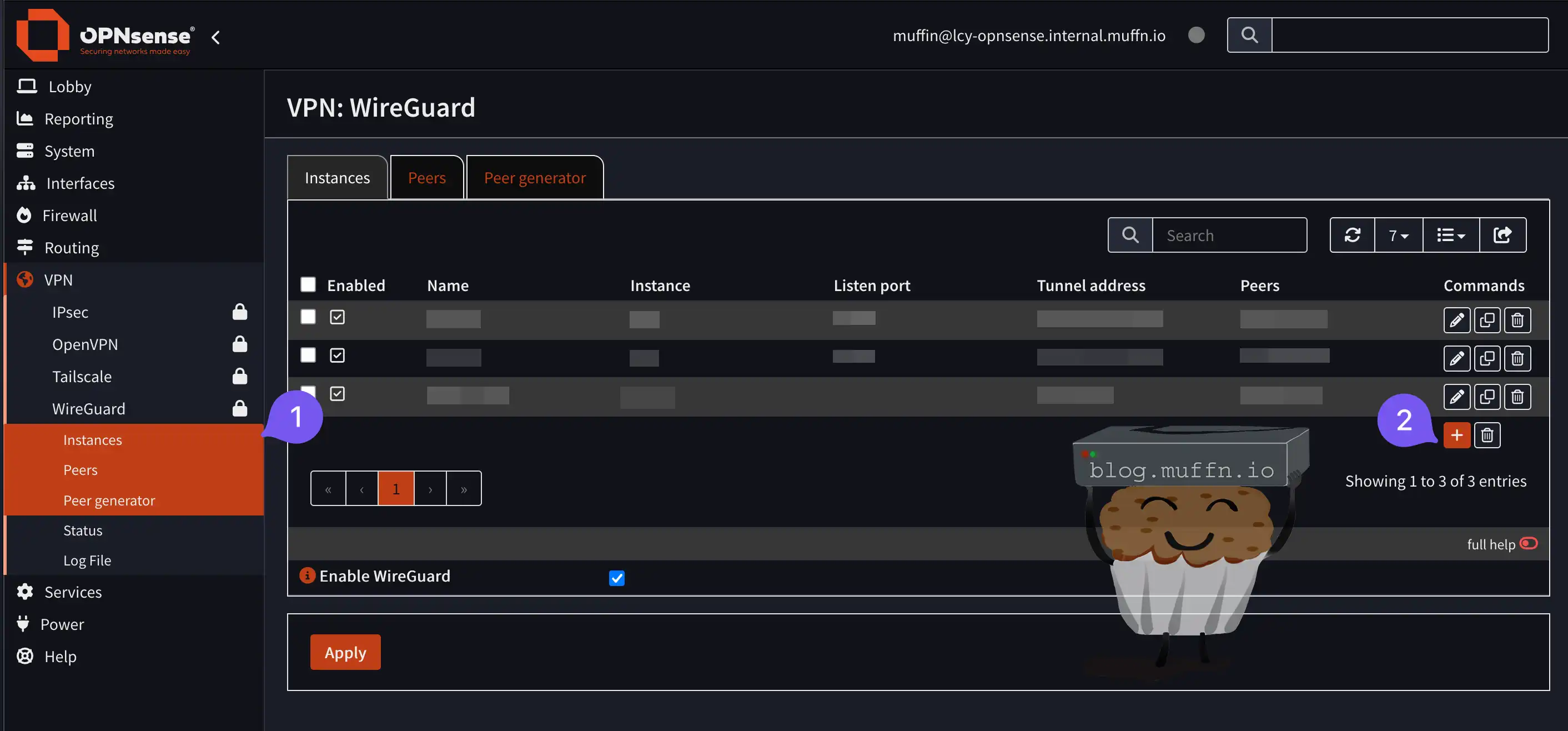Click the delete selected trash icon below the table

(x=1487, y=435)
